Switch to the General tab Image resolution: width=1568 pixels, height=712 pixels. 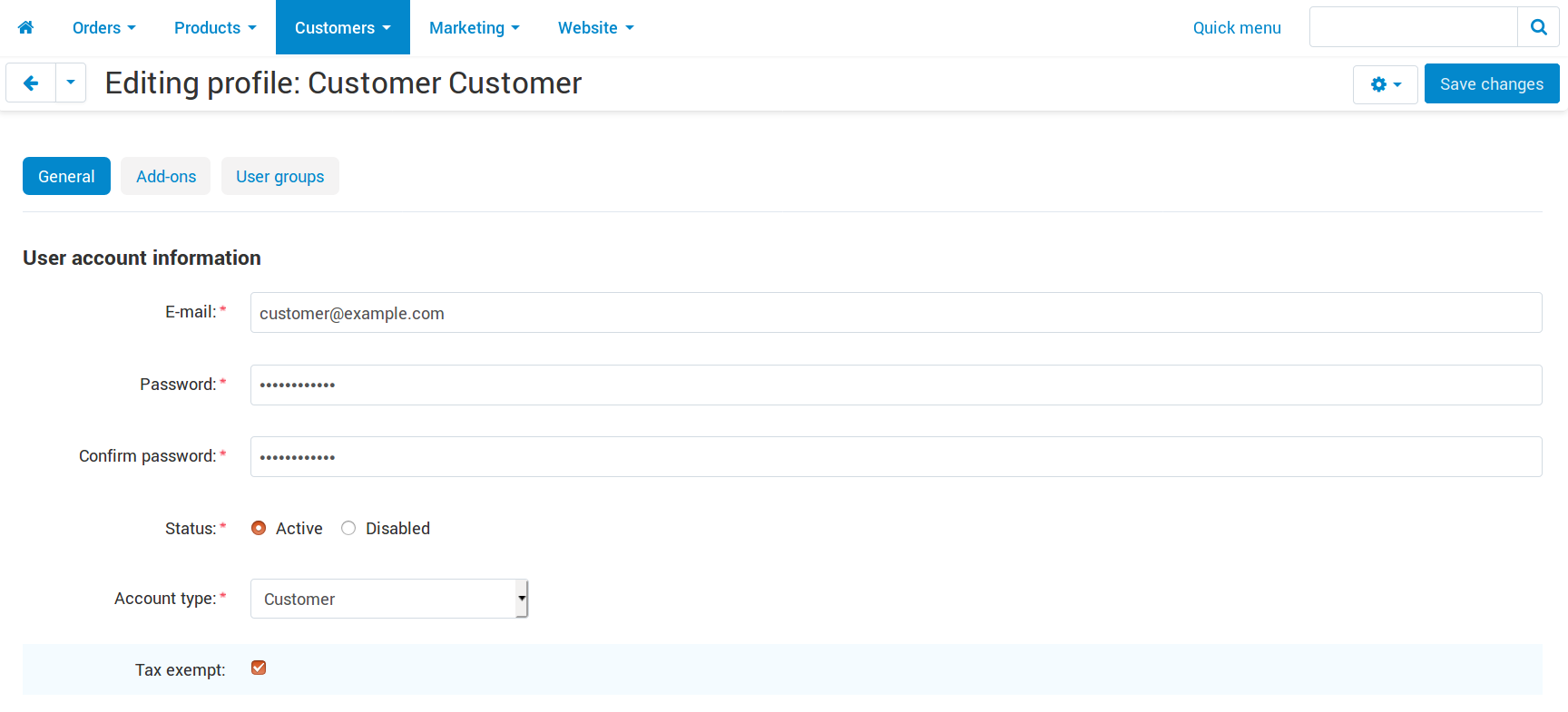pyautogui.click(x=66, y=176)
